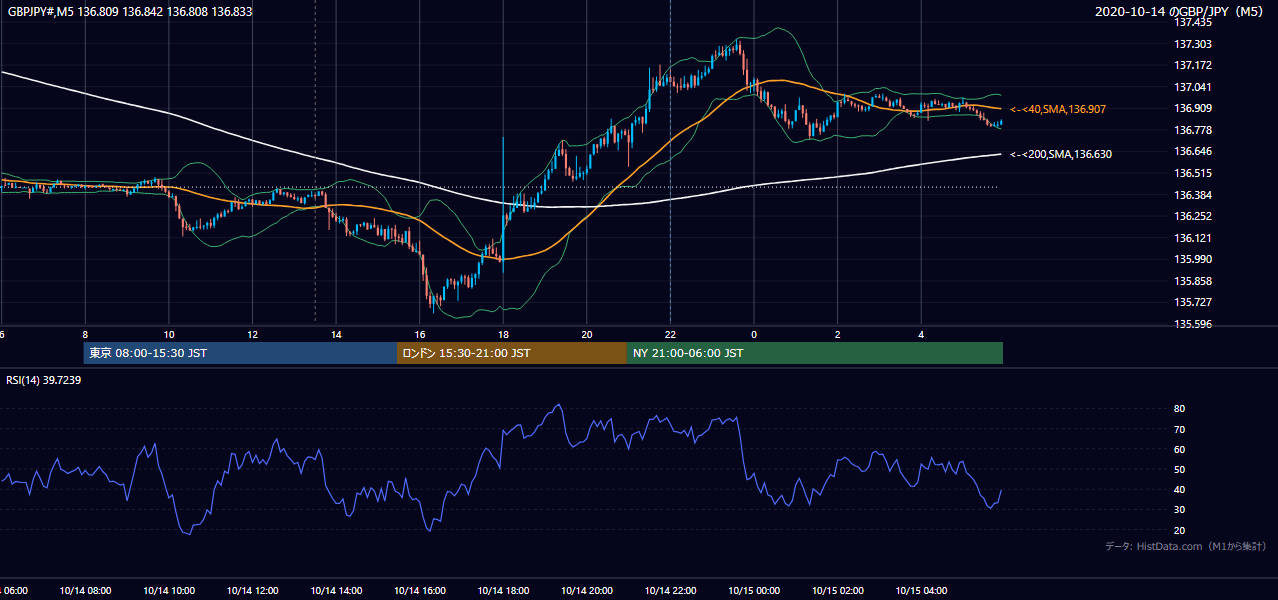Click the Tokyo session bar 08:00-15:30 JST
Image resolution: width=1278 pixels, height=600 pixels.
click(240, 353)
